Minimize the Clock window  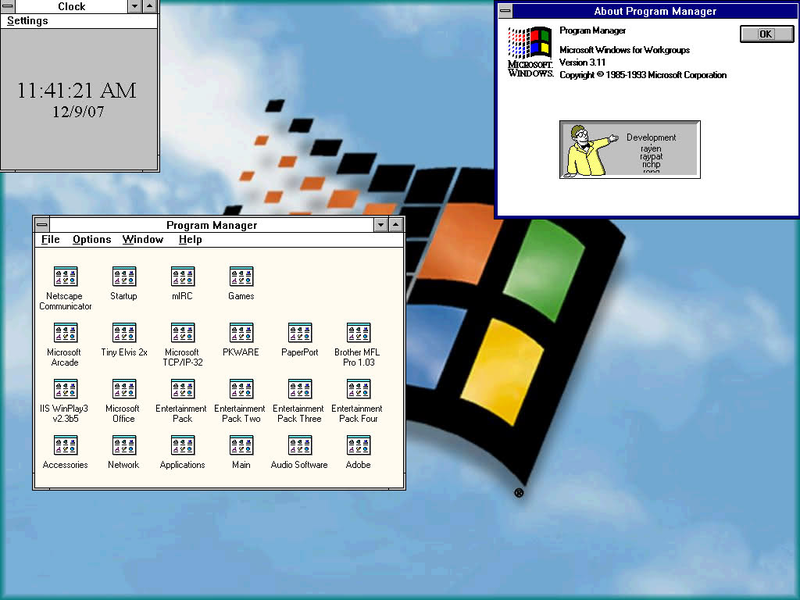click(x=134, y=6)
